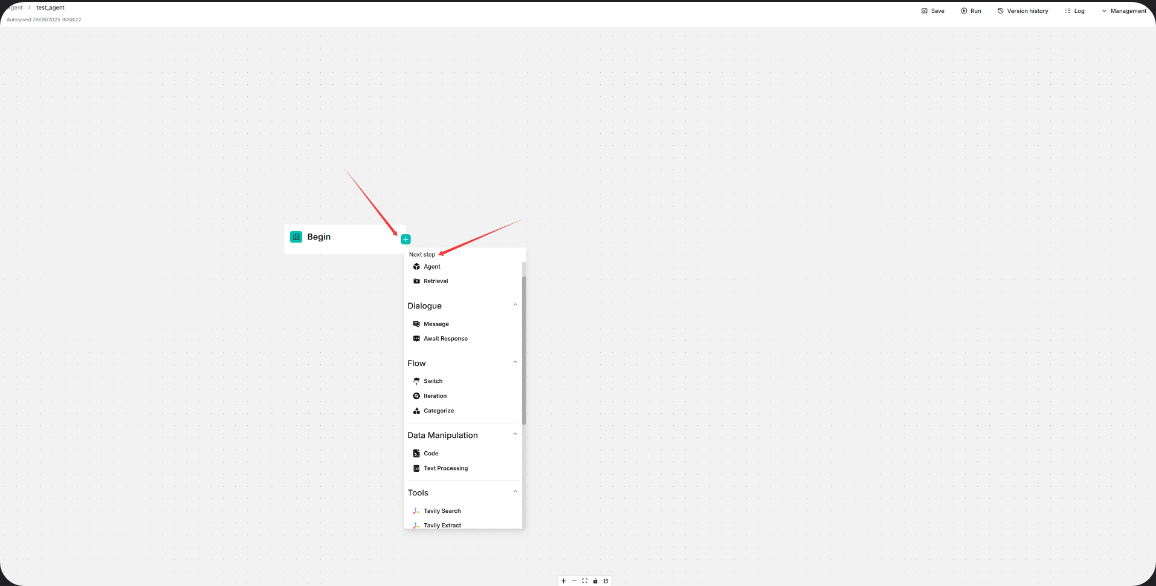Click the Await Response icon
This screenshot has height=586, width=1156.
[416, 339]
